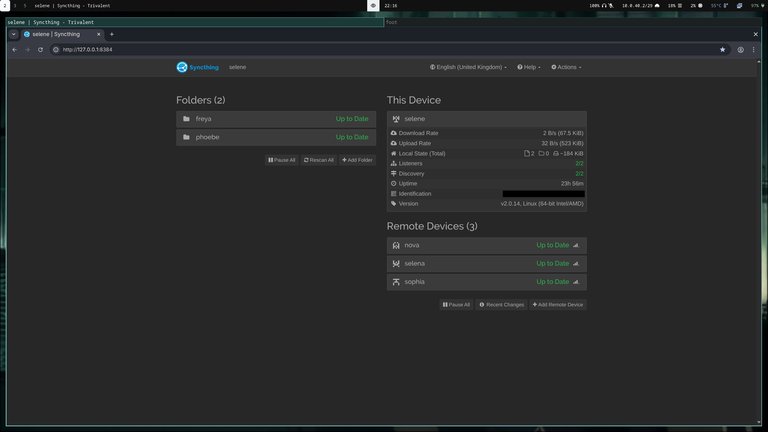Expand the nova remote device panel
768x432 pixels.
486,245
